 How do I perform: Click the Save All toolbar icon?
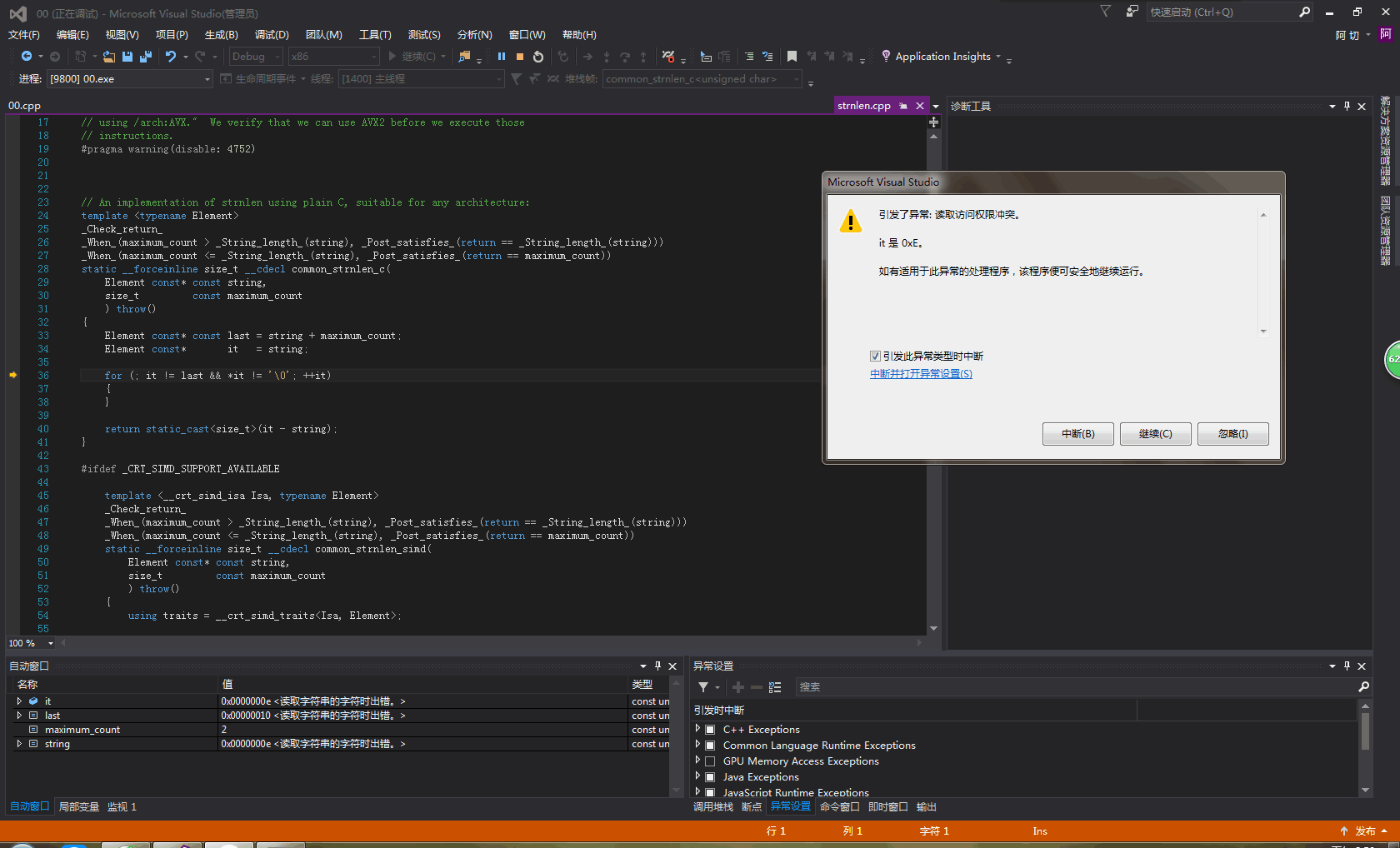coord(146,57)
